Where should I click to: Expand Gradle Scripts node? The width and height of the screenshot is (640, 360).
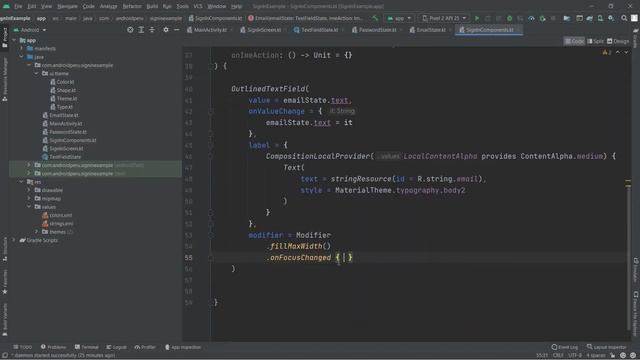point(14,240)
